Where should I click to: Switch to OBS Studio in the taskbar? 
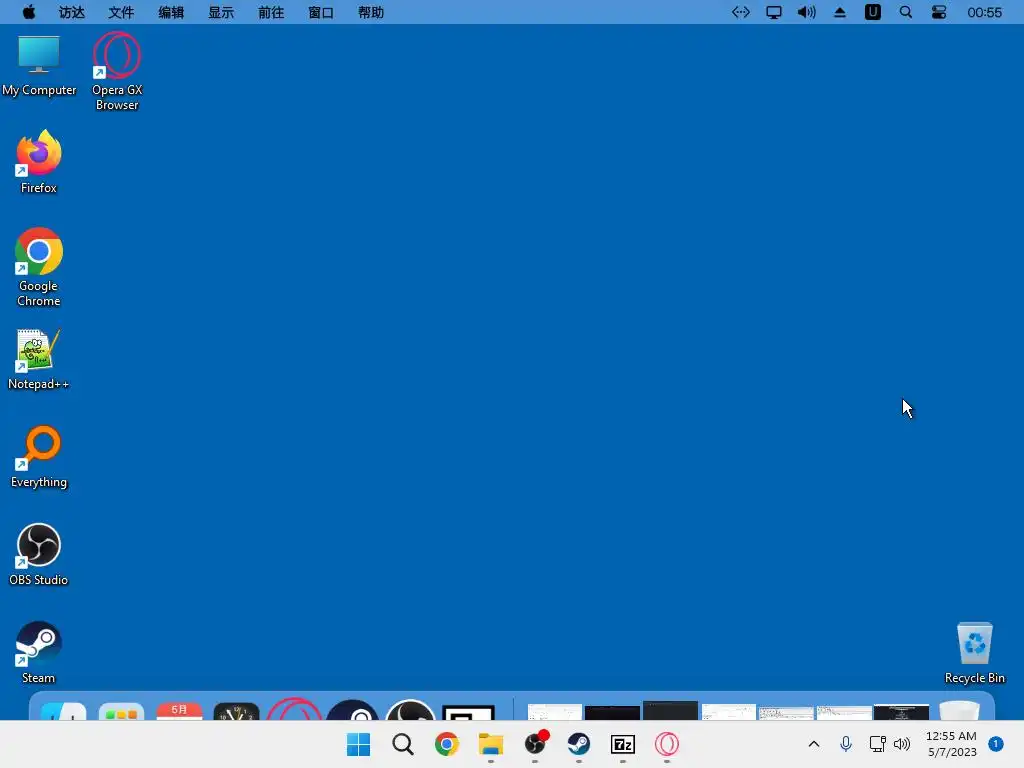click(536, 743)
